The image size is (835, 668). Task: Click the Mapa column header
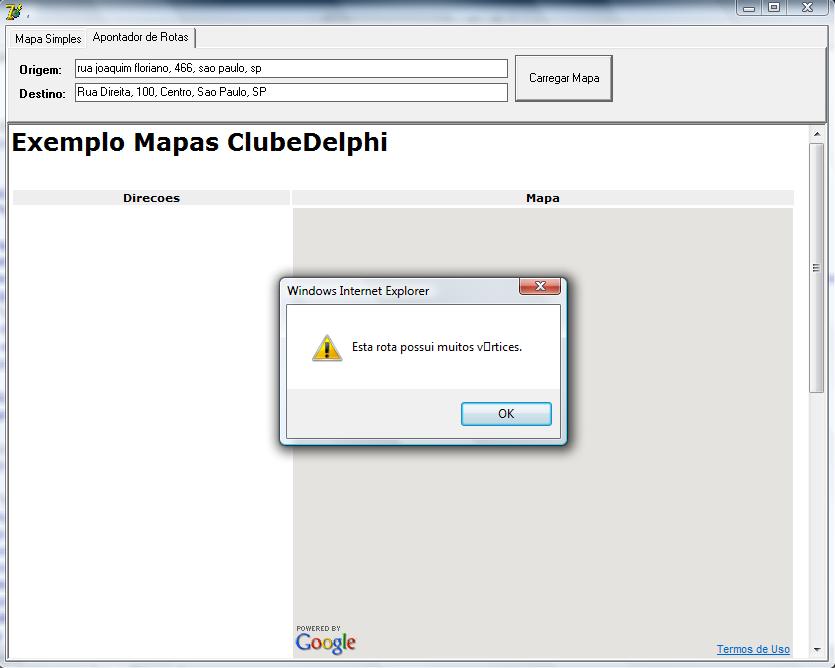tap(543, 198)
